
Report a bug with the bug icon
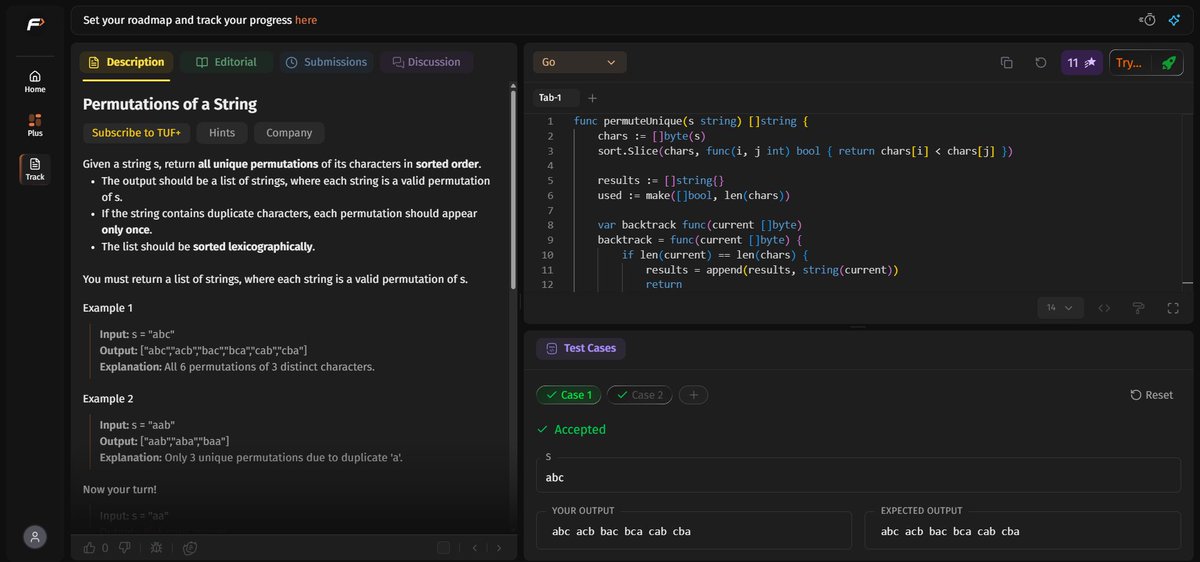coord(157,547)
